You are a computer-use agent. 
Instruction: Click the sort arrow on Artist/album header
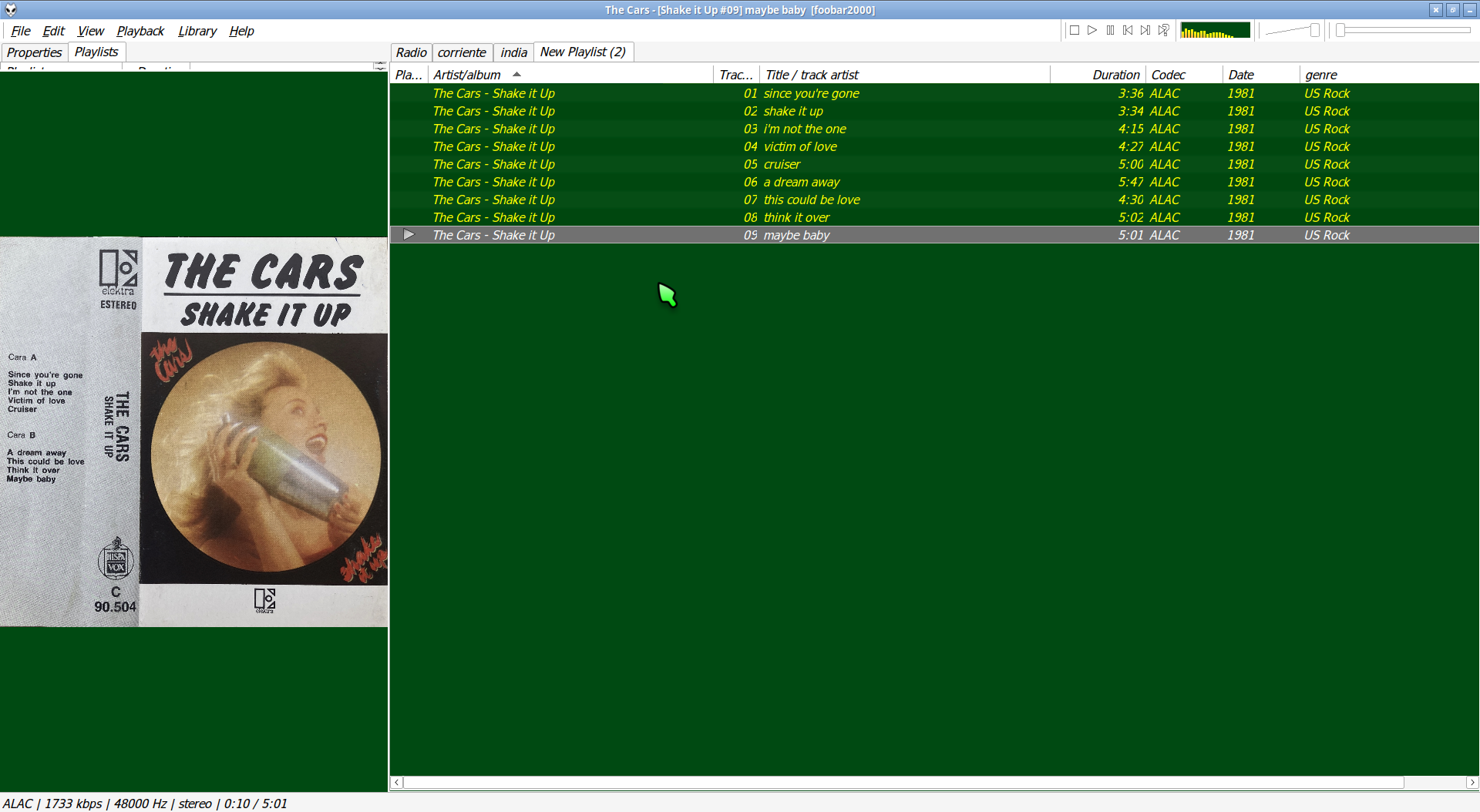click(516, 74)
